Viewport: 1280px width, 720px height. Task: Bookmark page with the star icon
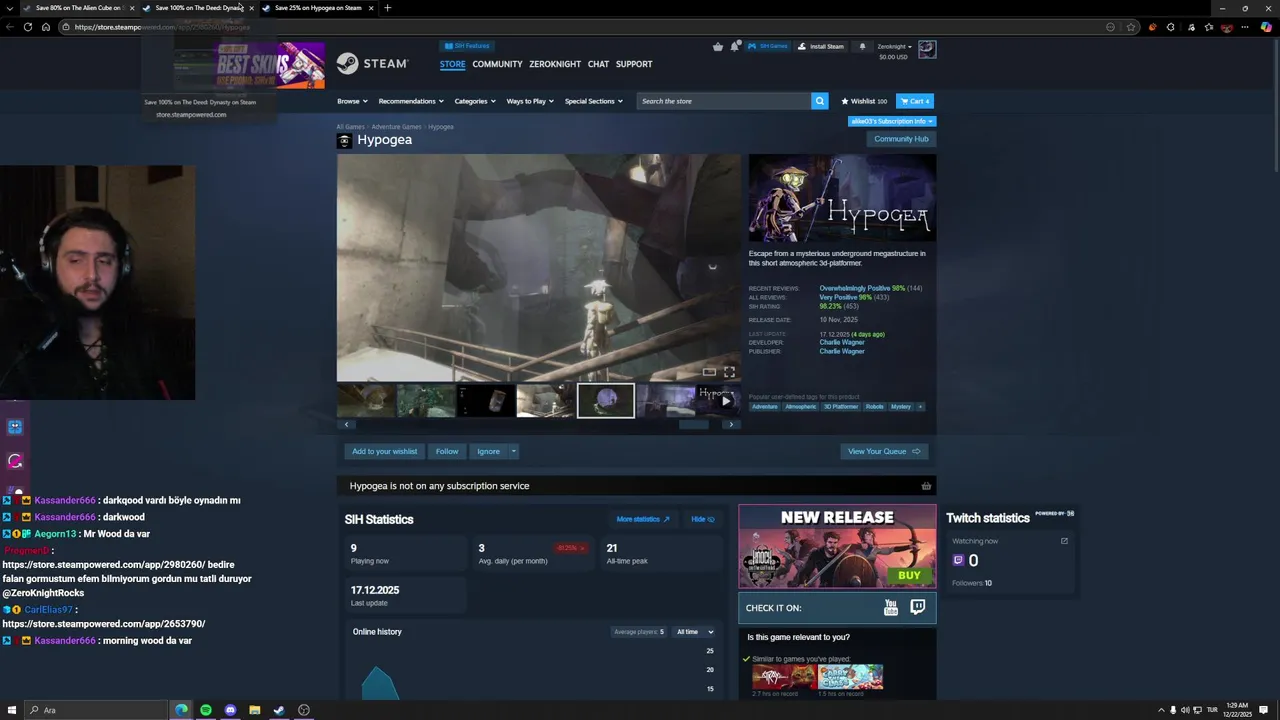point(1131,27)
